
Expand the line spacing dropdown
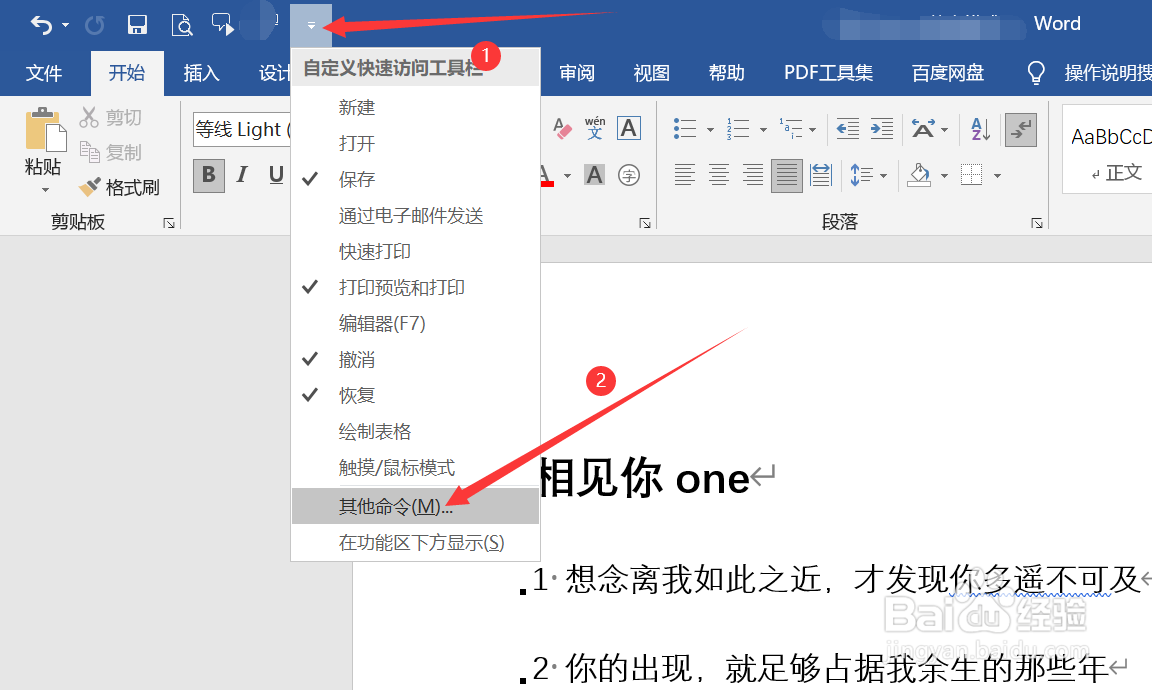coord(881,175)
